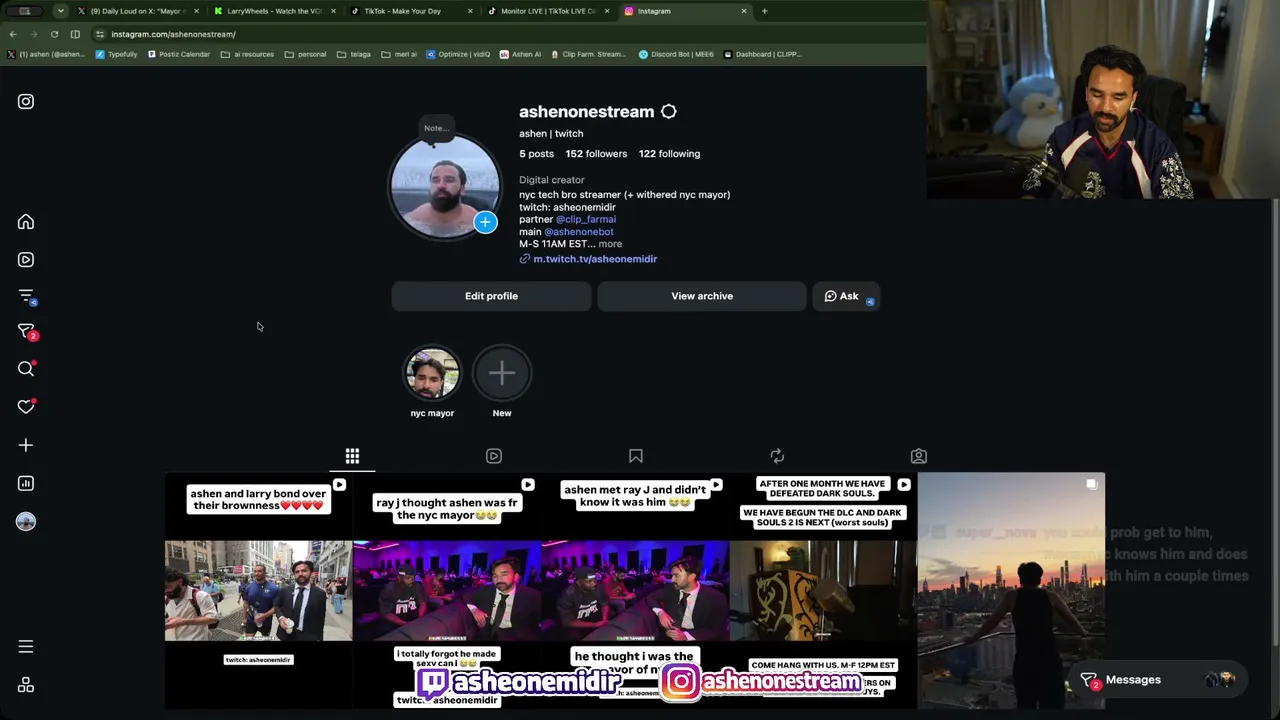Screen dimensions: 1280x720
Task: Open the profile avatar in the sidebar
Action: pos(26,521)
